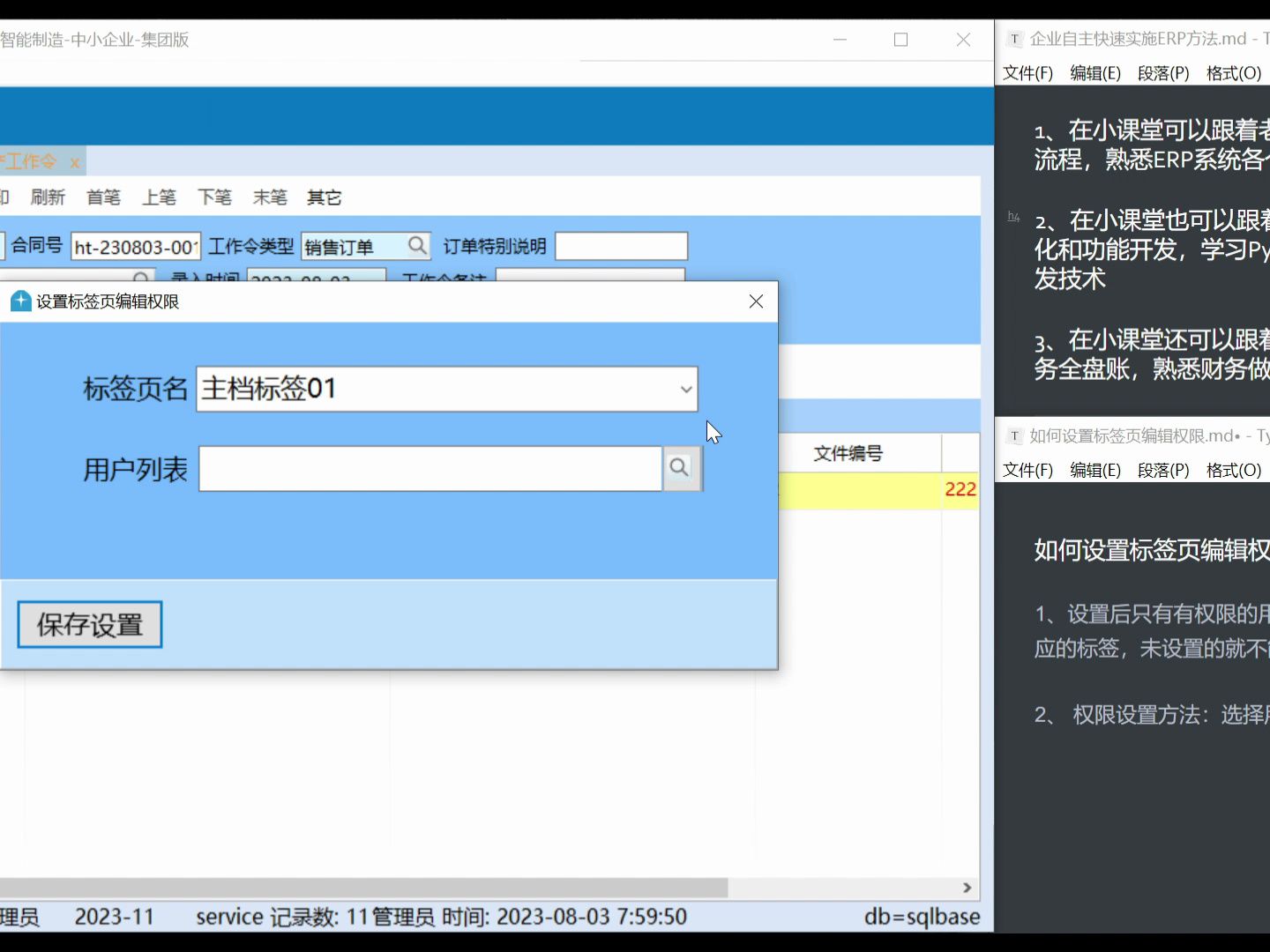Click the magnifier icon below 合同号 field

pyautogui.click(x=141, y=279)
